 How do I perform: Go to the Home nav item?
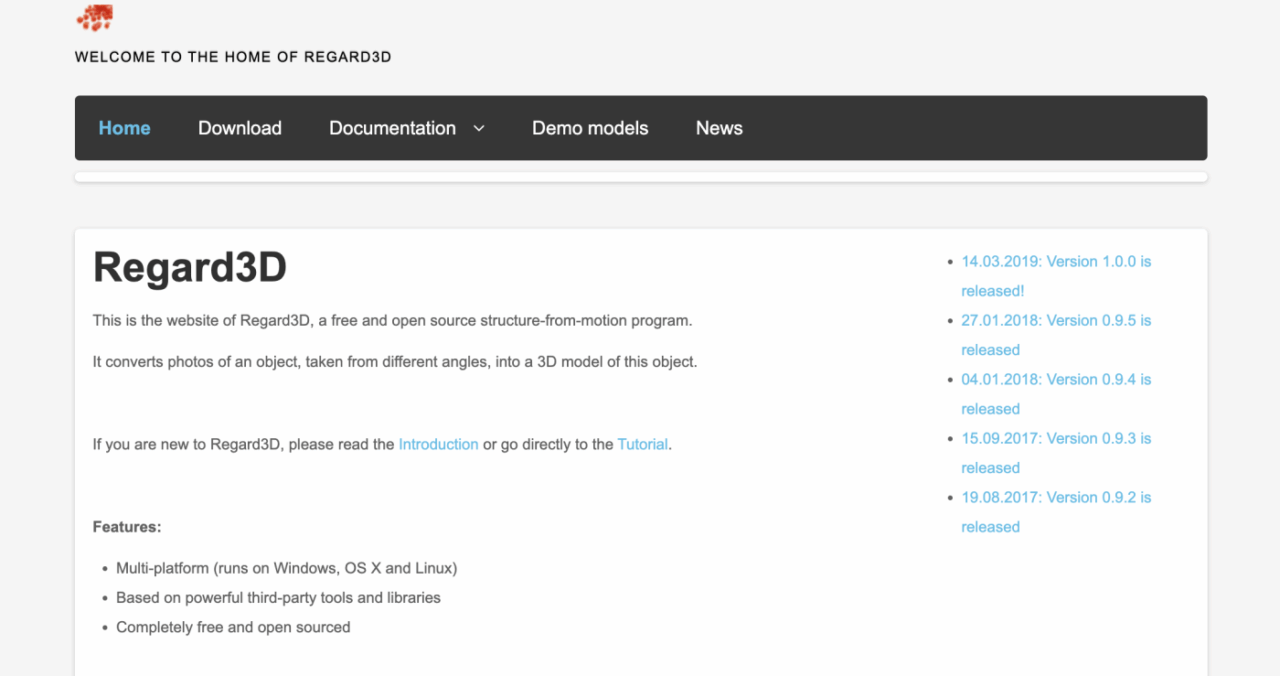(x=124, y=128)
